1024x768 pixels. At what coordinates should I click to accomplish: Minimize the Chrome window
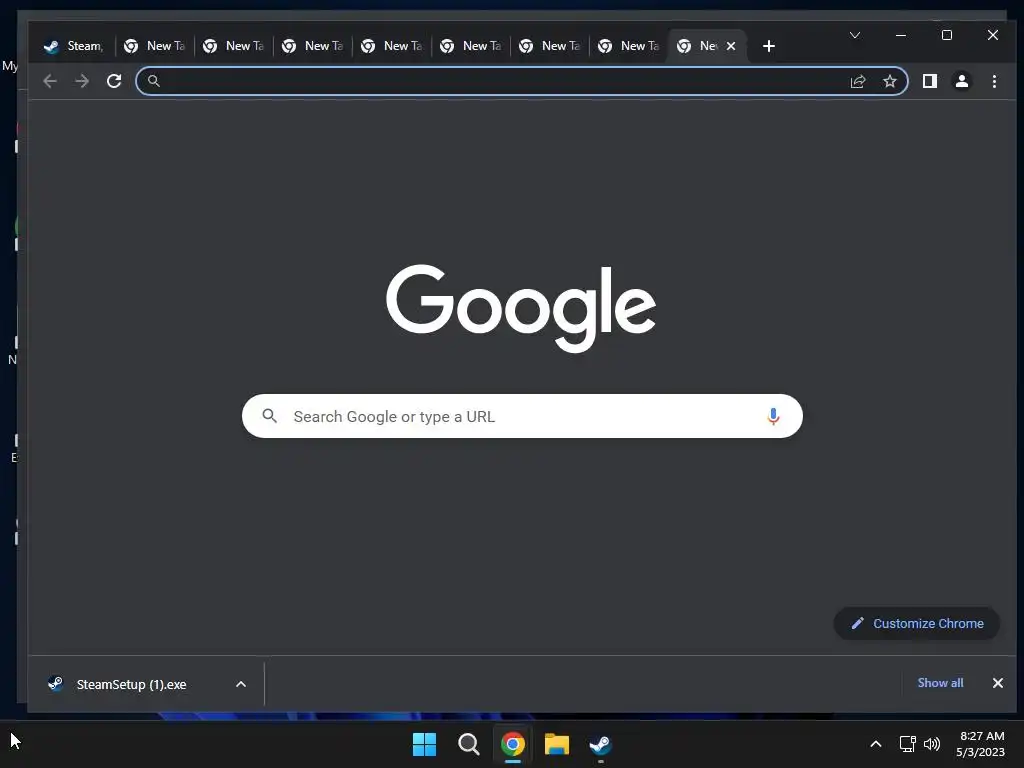click(901, 35)
